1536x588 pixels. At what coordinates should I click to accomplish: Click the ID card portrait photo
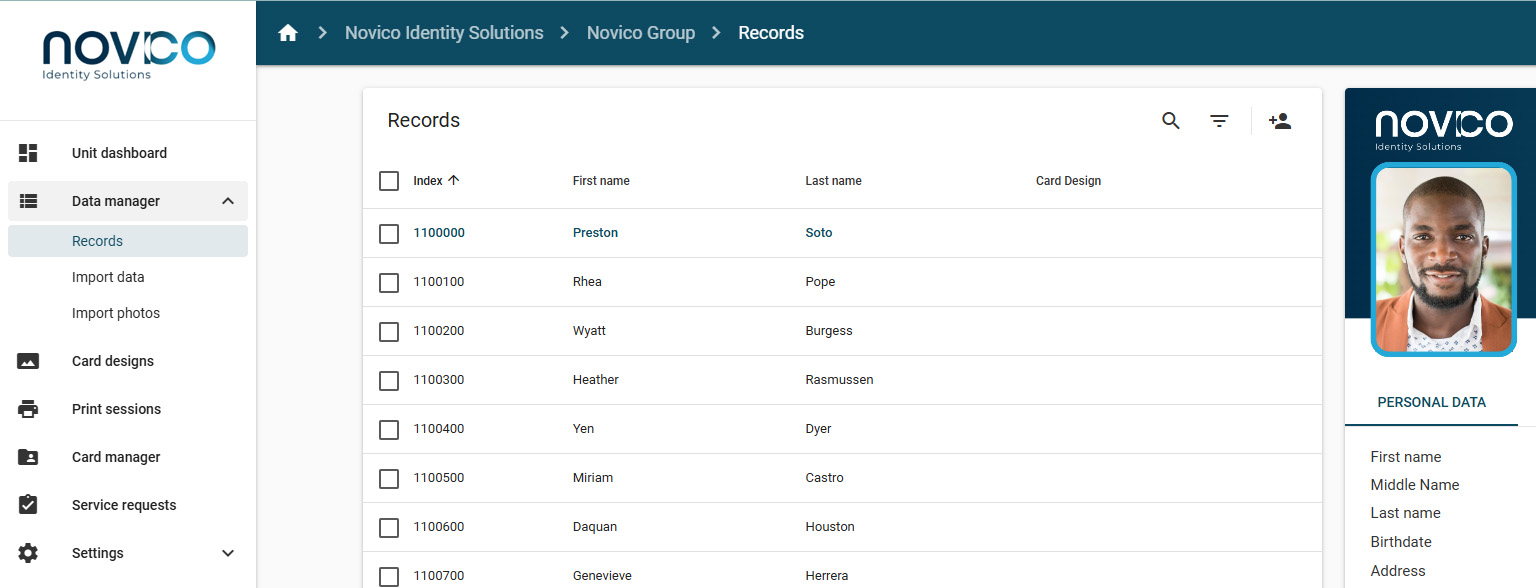[1443, 259]
